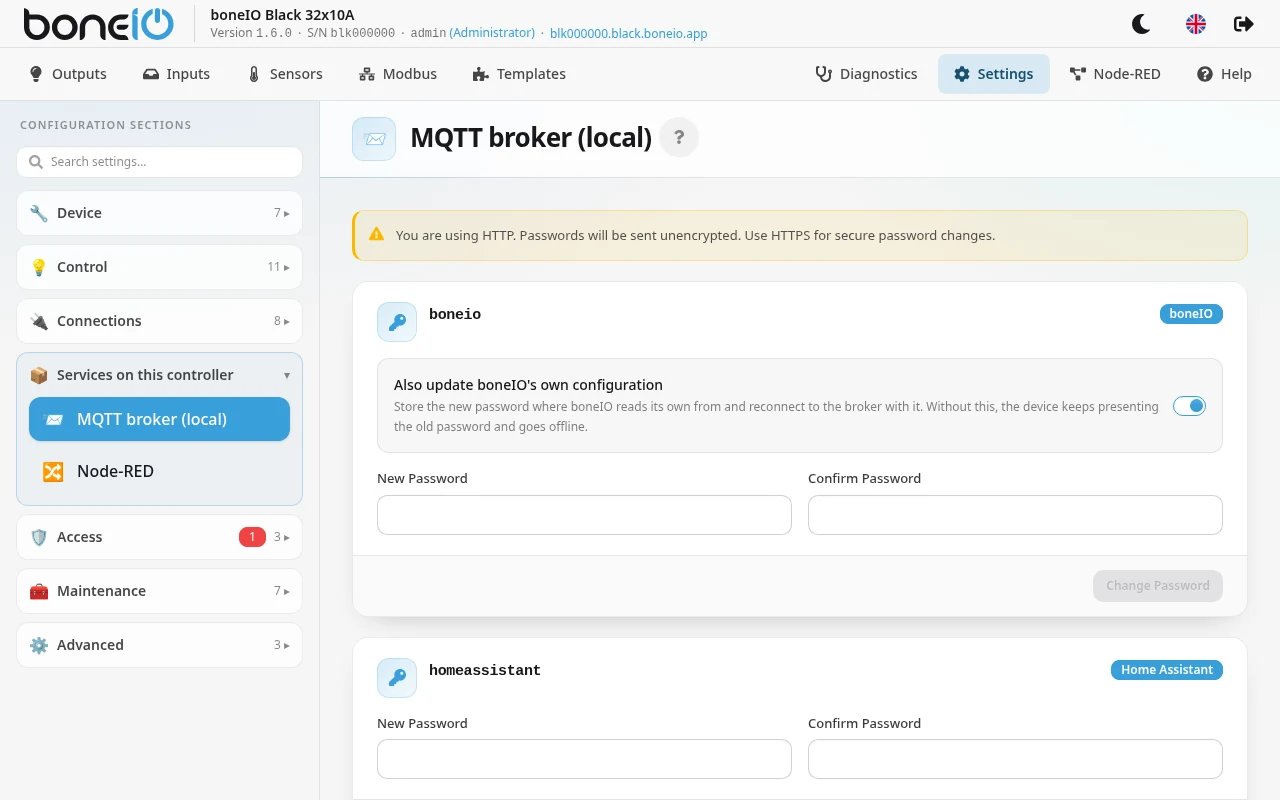Viewport: 1280px width, 800px height.
Task: Open the language flag selector
Action: [1195, 24]
